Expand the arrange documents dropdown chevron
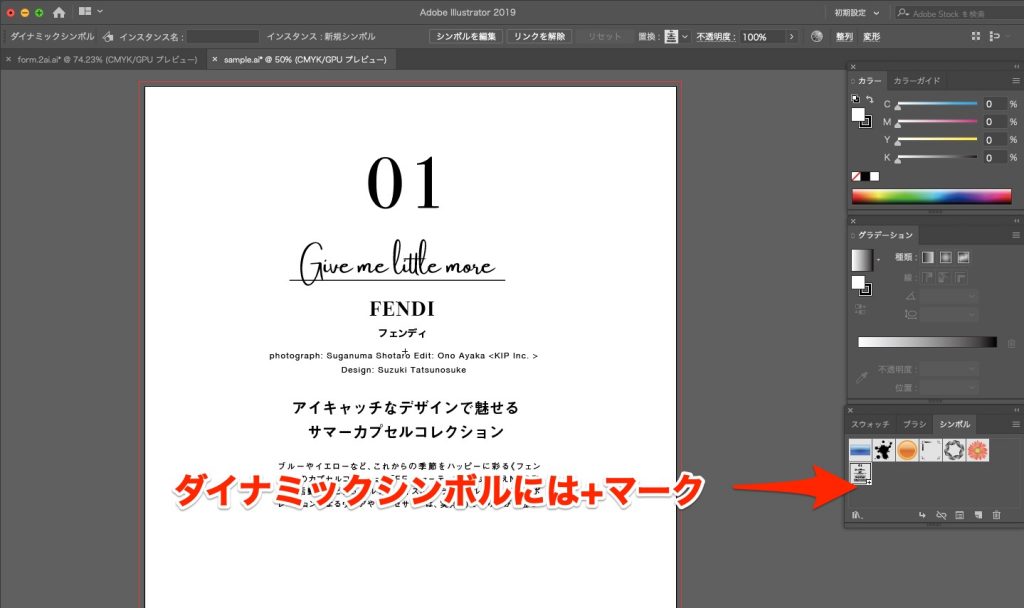Screen dimensions: 1024x608 [x=100, y=11]
